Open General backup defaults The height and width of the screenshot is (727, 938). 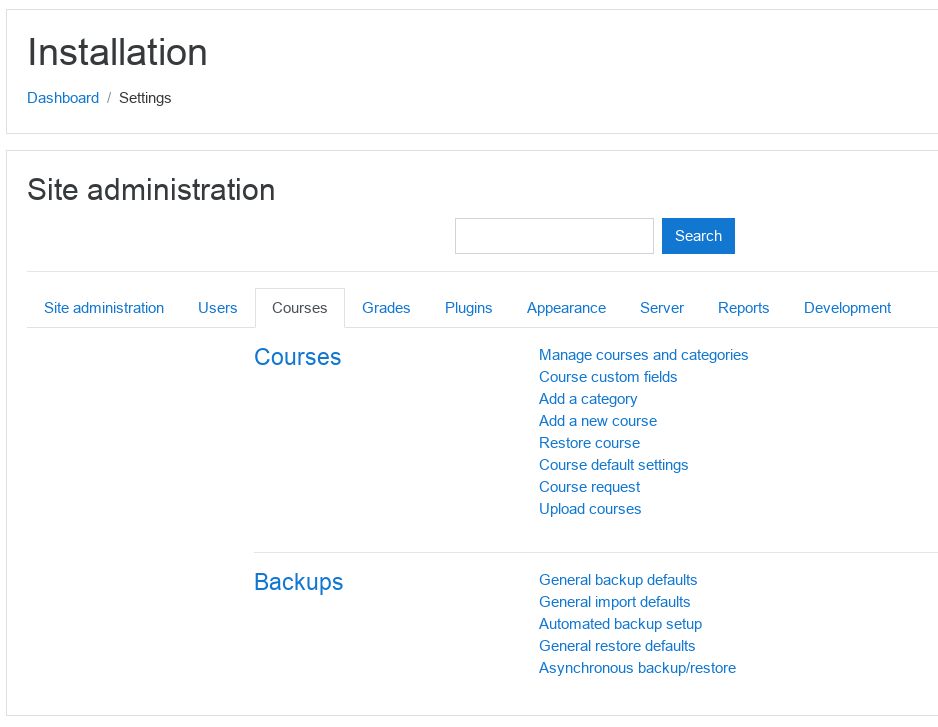click(x=618, y=580)
